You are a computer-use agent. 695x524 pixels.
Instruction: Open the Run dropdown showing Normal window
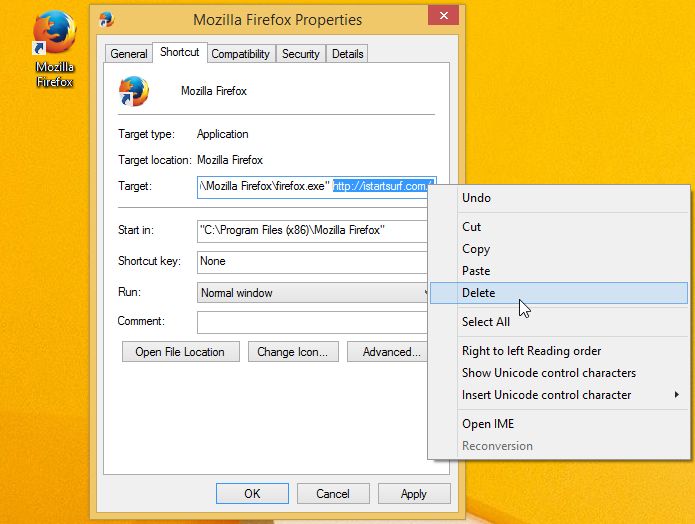point(312,293)
